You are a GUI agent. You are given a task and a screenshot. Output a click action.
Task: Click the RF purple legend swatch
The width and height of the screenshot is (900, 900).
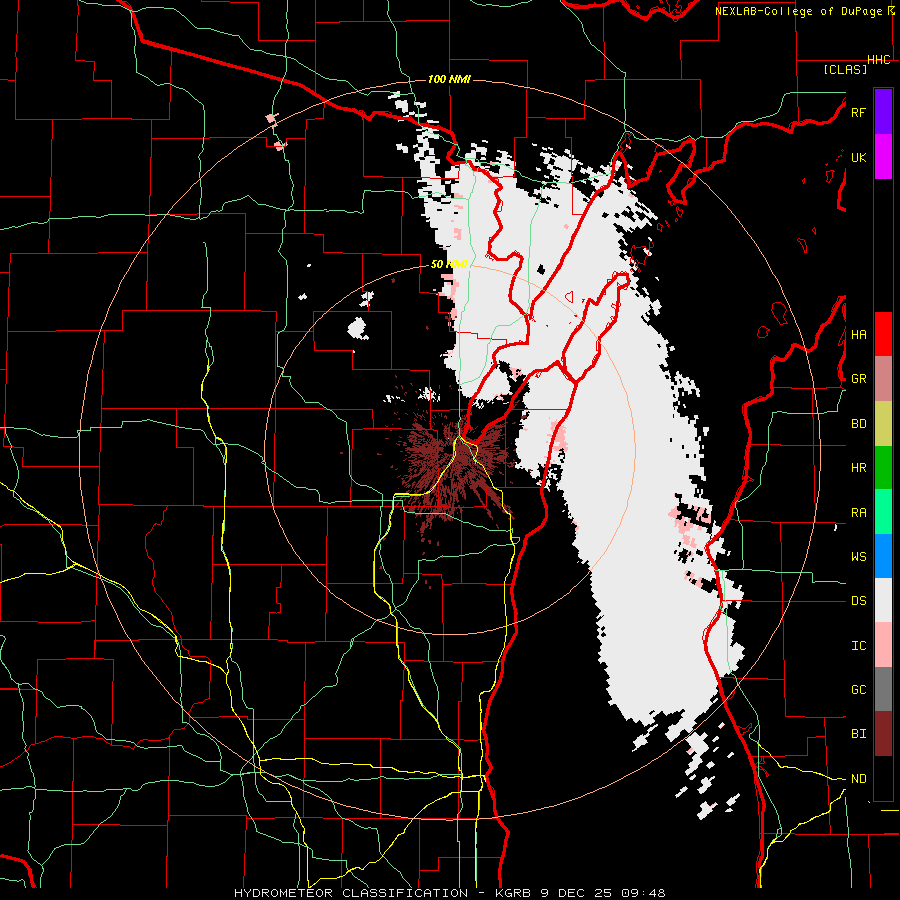click(x=883, y=112)
